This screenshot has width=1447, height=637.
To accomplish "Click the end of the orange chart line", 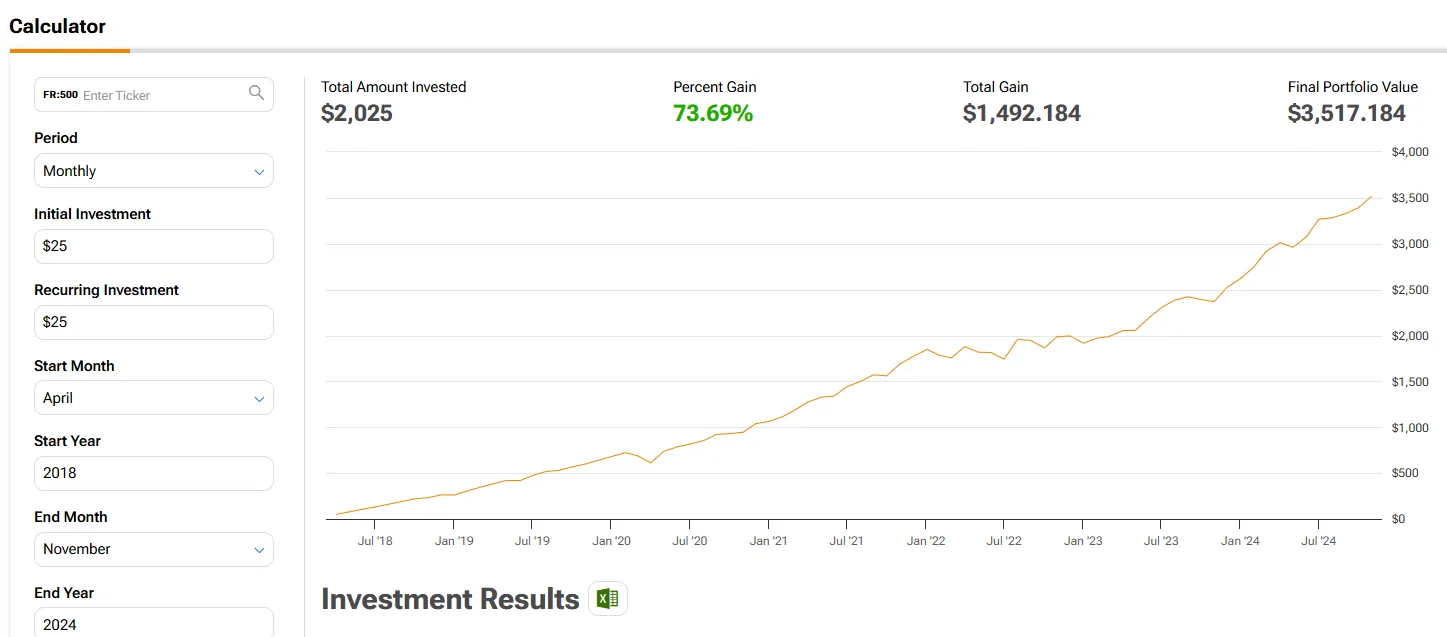I will click(x=1371, y=197).
